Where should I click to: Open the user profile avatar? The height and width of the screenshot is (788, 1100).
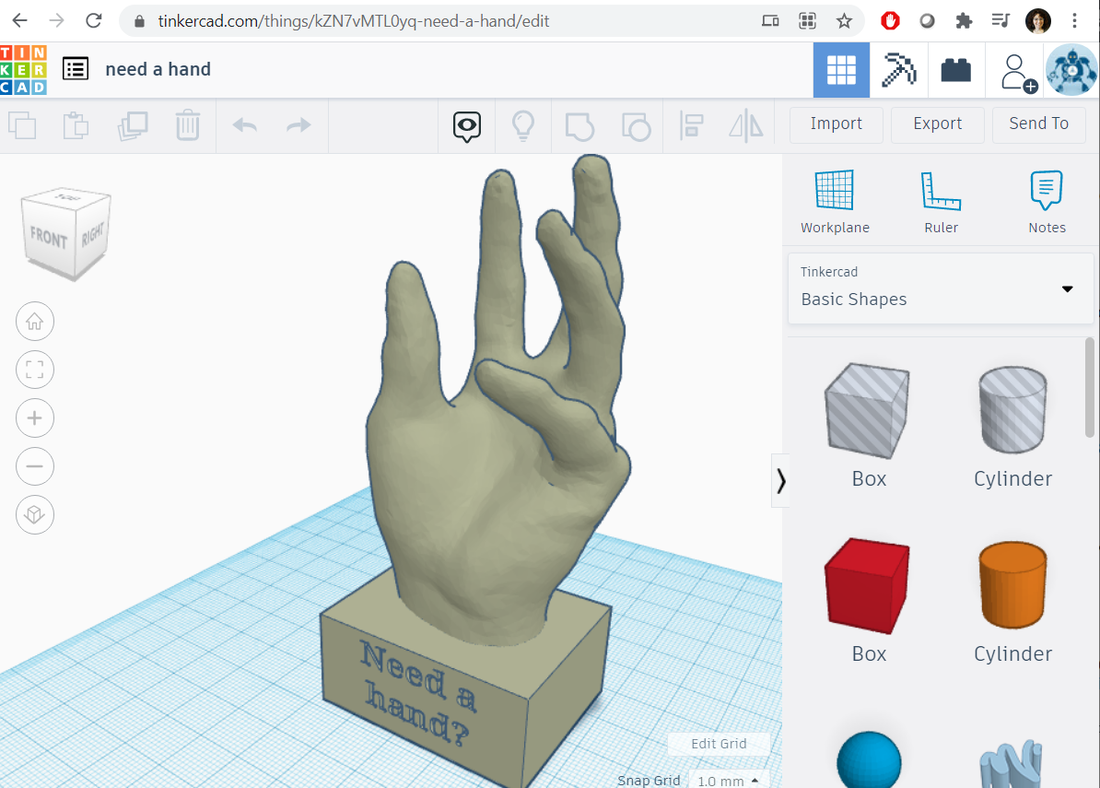1071,69
